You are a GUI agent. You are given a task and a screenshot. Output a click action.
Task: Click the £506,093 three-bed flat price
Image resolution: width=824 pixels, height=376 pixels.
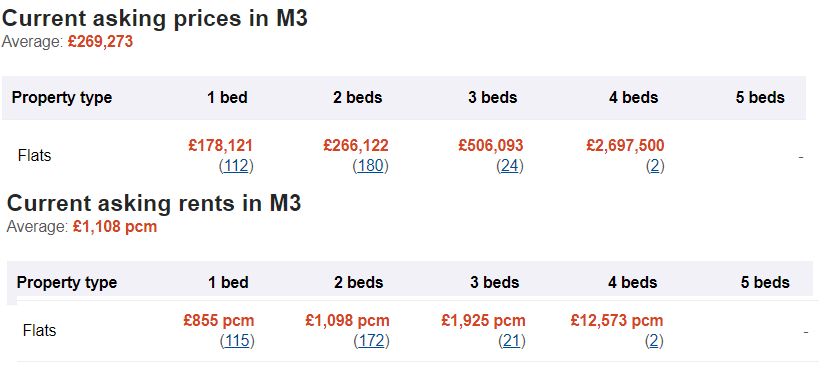coord(491,145)
